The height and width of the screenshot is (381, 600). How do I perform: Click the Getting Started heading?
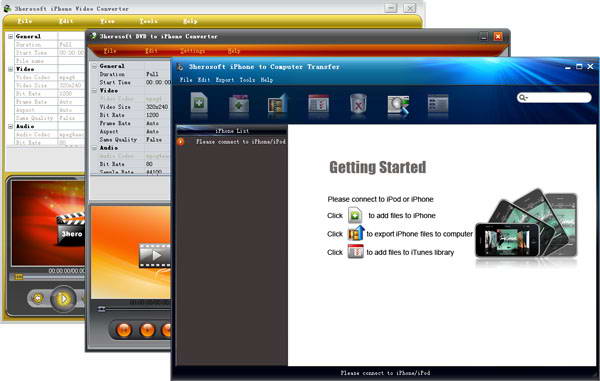[x=377, y=167]
